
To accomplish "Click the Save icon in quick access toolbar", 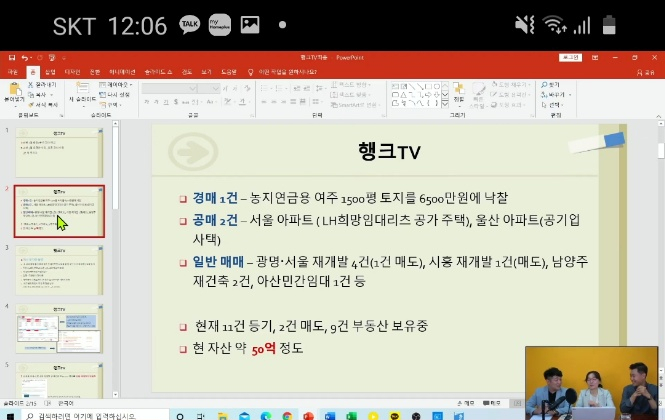I will tap(12, 58).
